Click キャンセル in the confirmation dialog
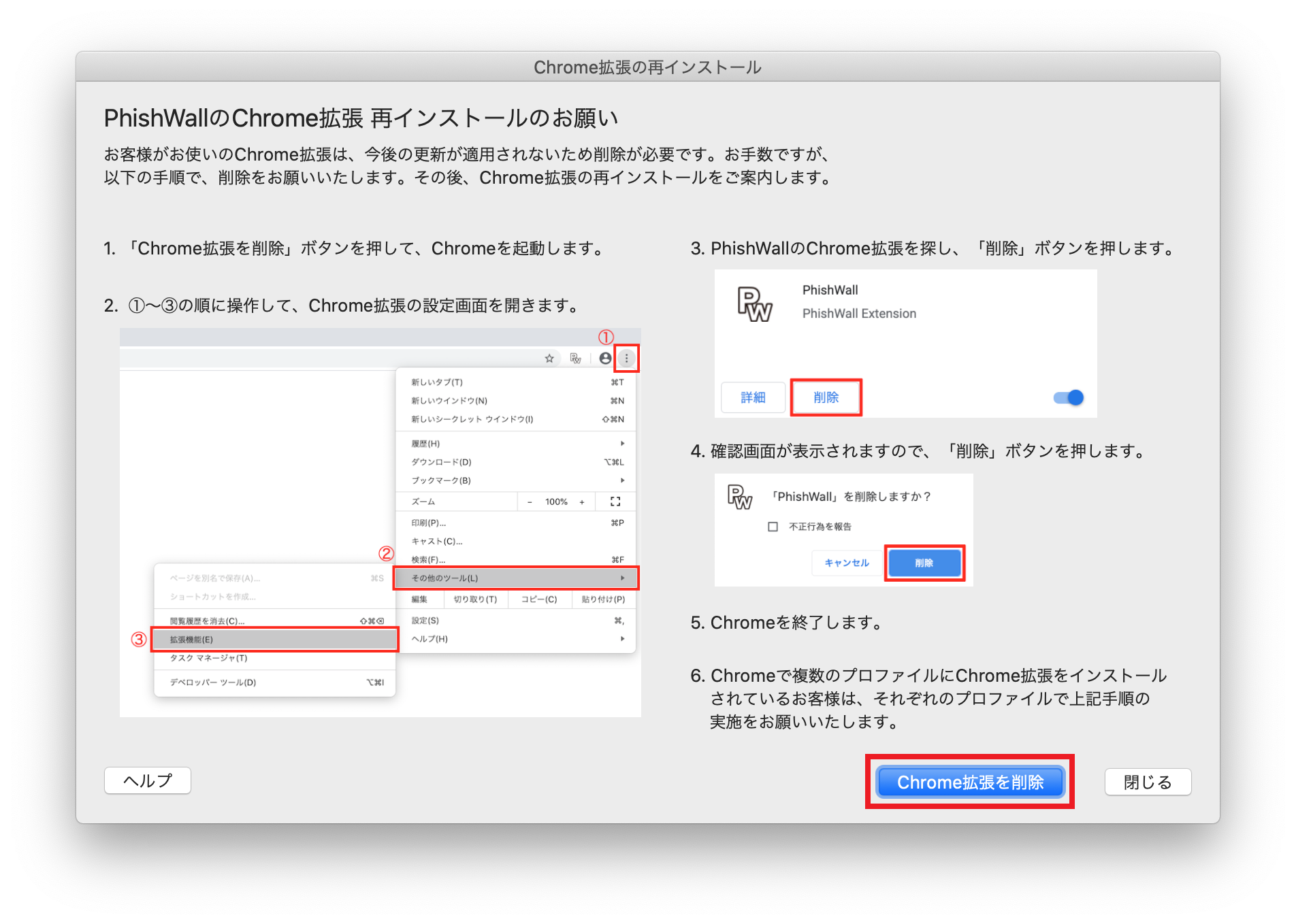1296x924 pixels. pos(847,563)
